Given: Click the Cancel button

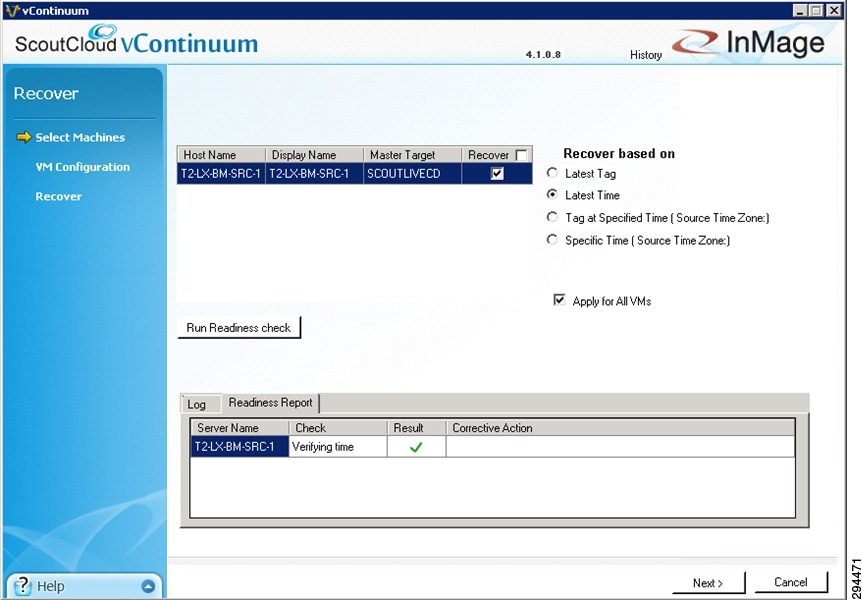Looking at the screenshot, I should point(791,582).
